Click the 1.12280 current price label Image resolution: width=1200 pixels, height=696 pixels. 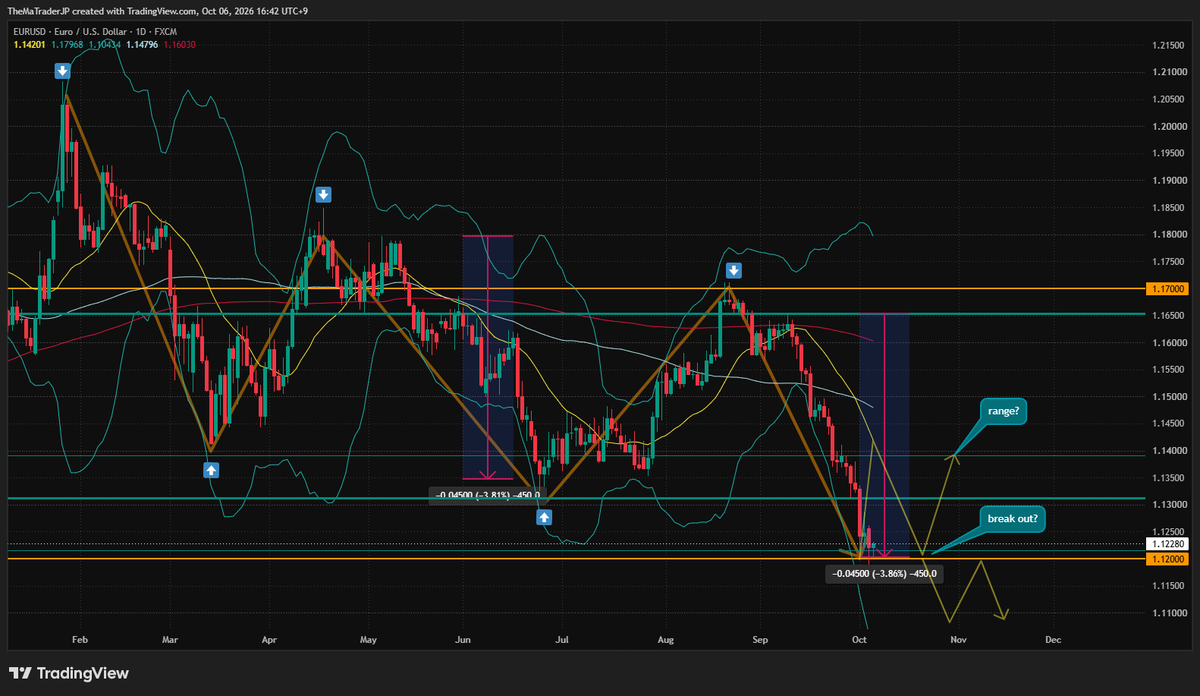(1166, 544)
